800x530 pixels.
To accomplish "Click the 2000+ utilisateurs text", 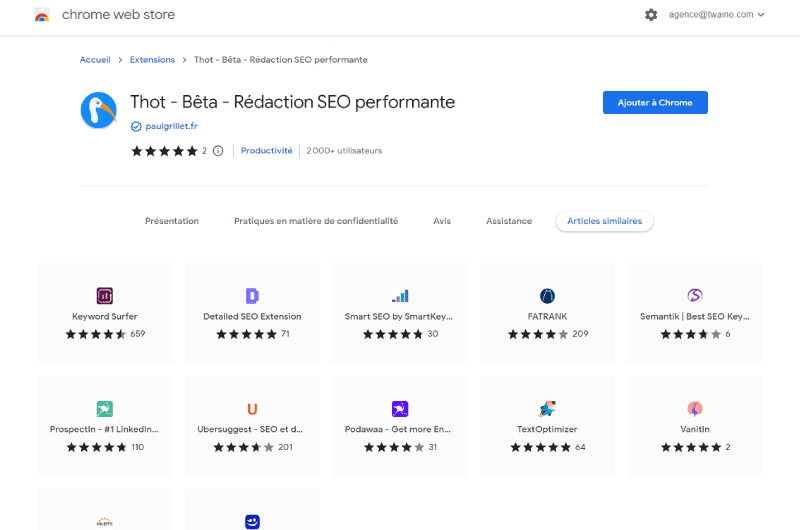I will tap(344, 150).
